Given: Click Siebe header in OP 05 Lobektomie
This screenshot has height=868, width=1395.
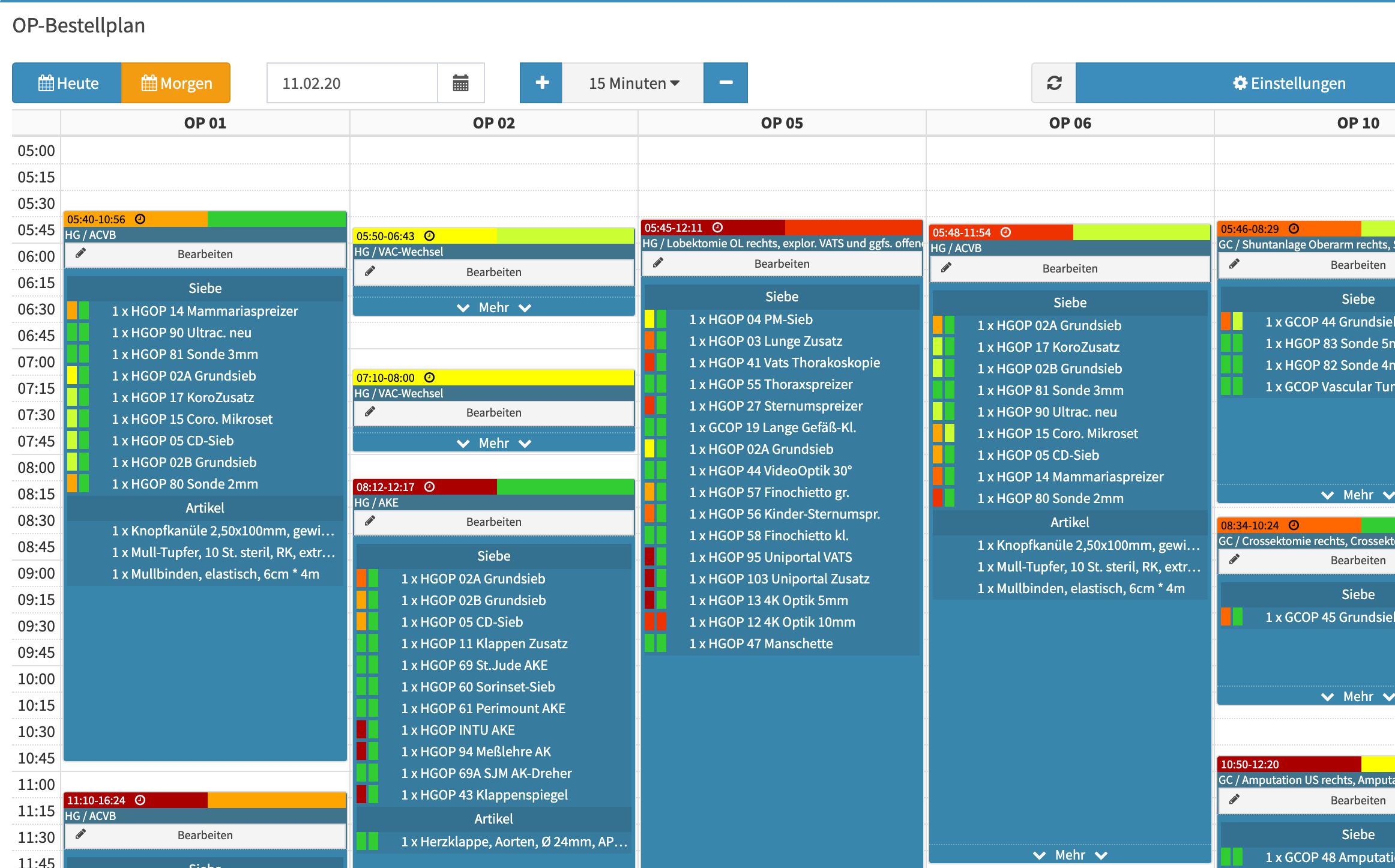Looking at the screenshot, I should pos(782,297).
